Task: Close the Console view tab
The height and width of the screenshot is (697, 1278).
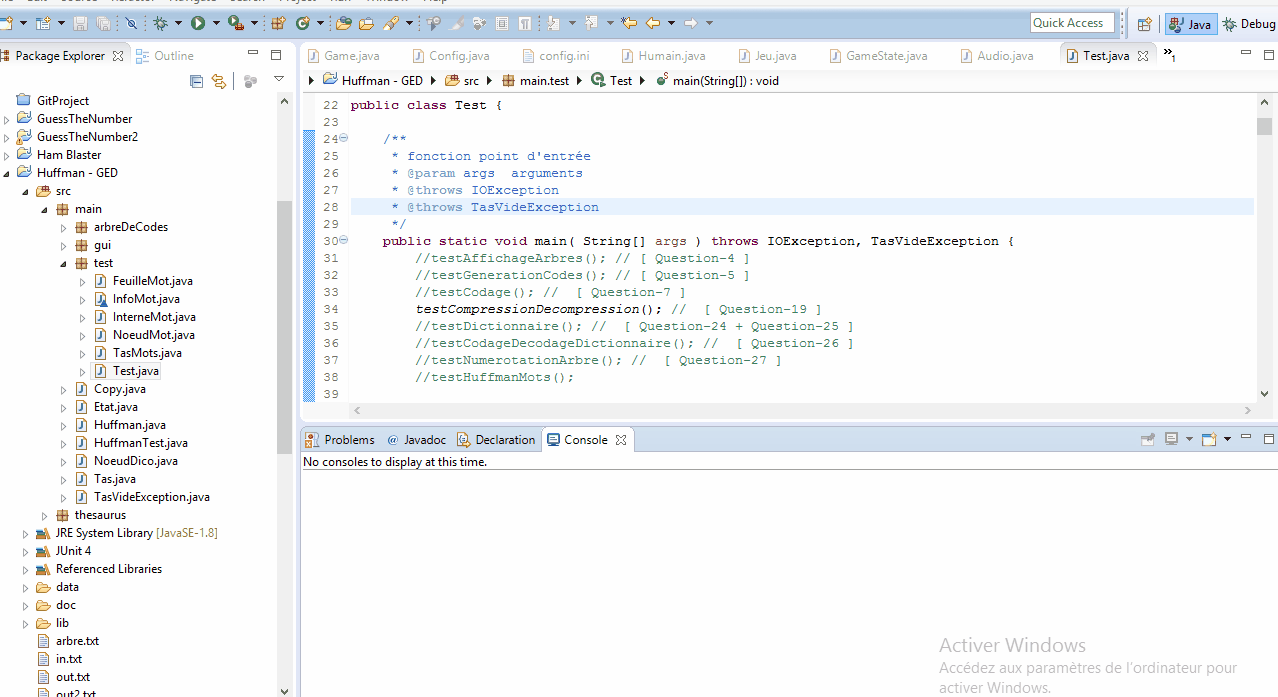Action: pos(620,440)
